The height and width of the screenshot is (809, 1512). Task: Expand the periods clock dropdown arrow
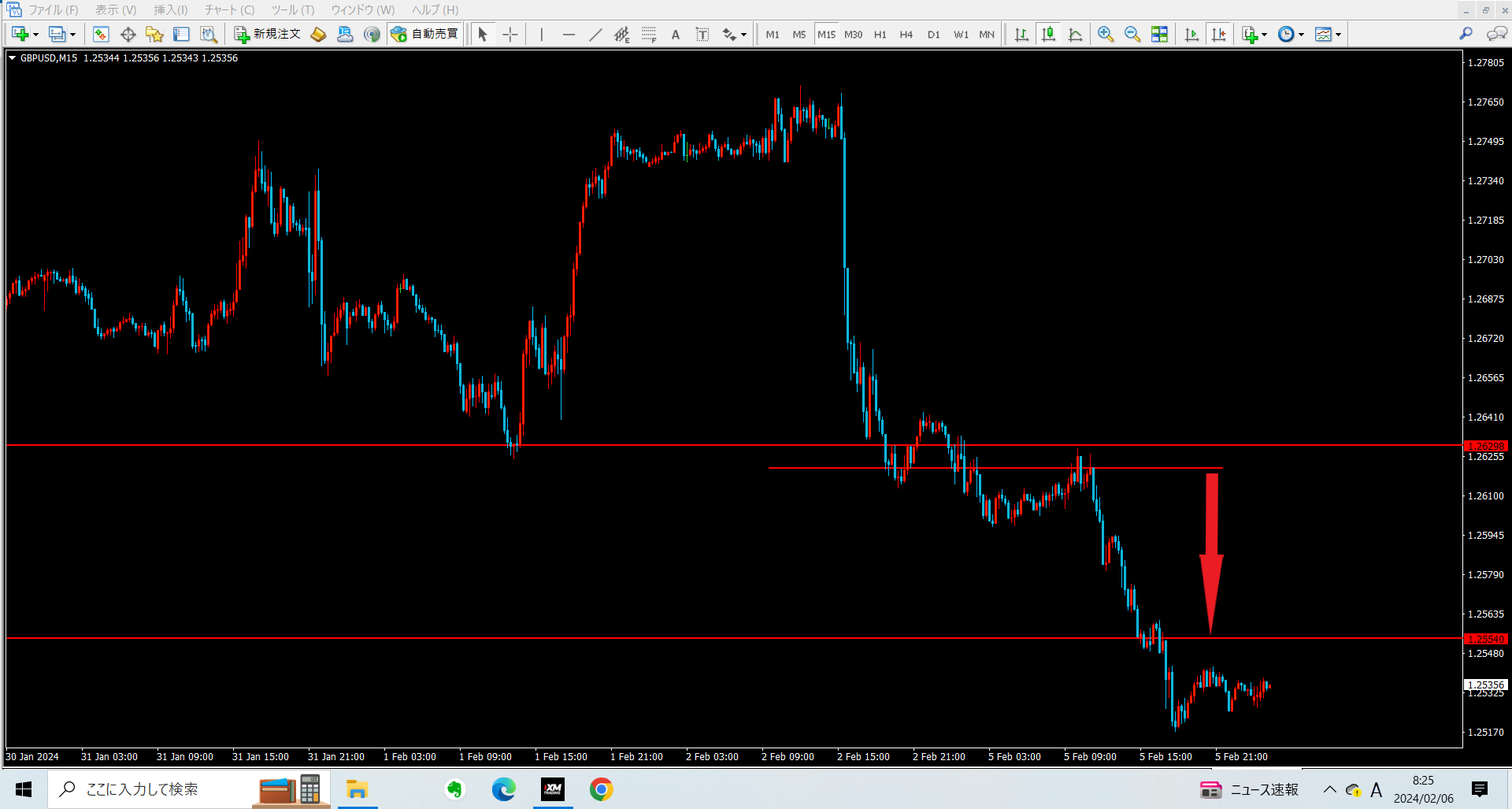tap(1301, 35)
